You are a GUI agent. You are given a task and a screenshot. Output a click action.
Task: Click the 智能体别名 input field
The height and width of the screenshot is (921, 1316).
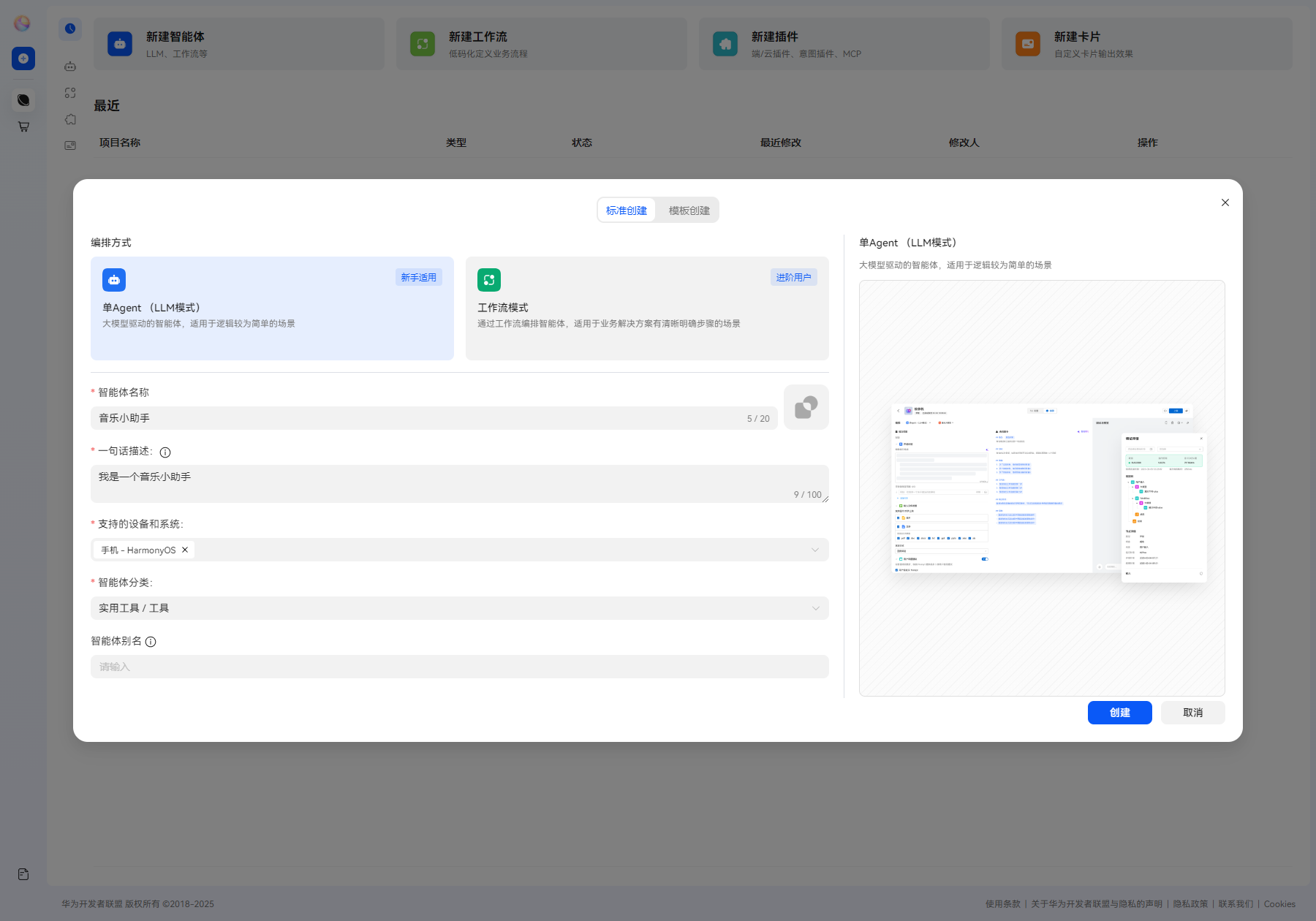460,667
